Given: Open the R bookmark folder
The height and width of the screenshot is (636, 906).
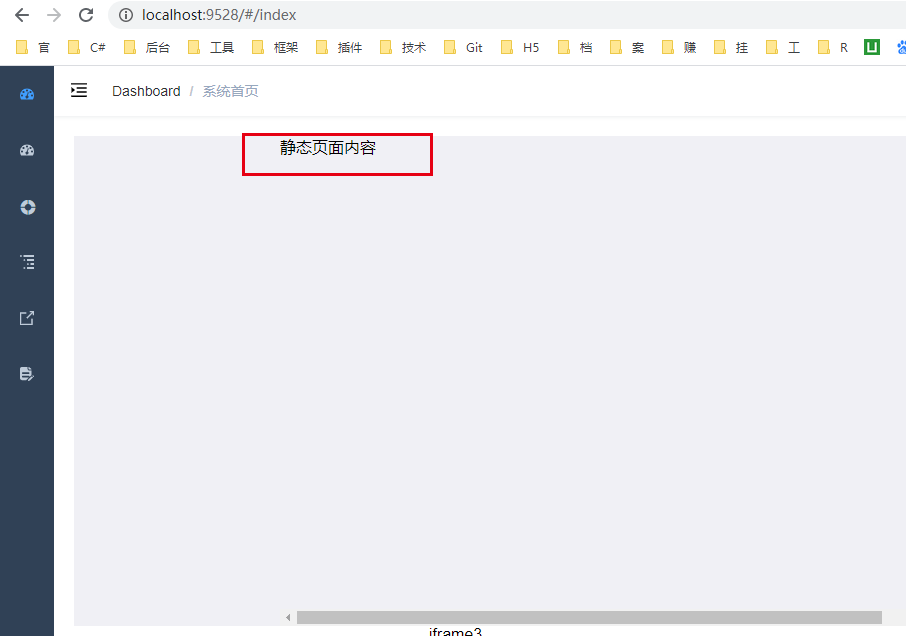Looking at the screenshot, I should [833, 47].
